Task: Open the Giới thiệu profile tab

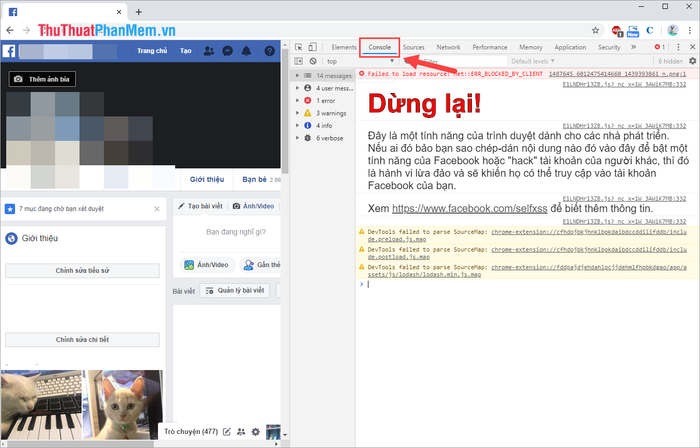Action: [207, 179]
